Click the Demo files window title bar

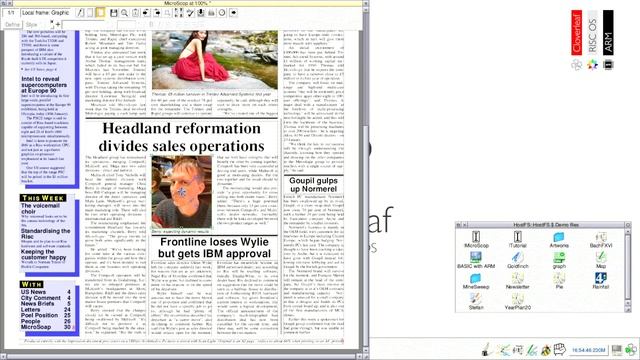click(x=546, y=225)
